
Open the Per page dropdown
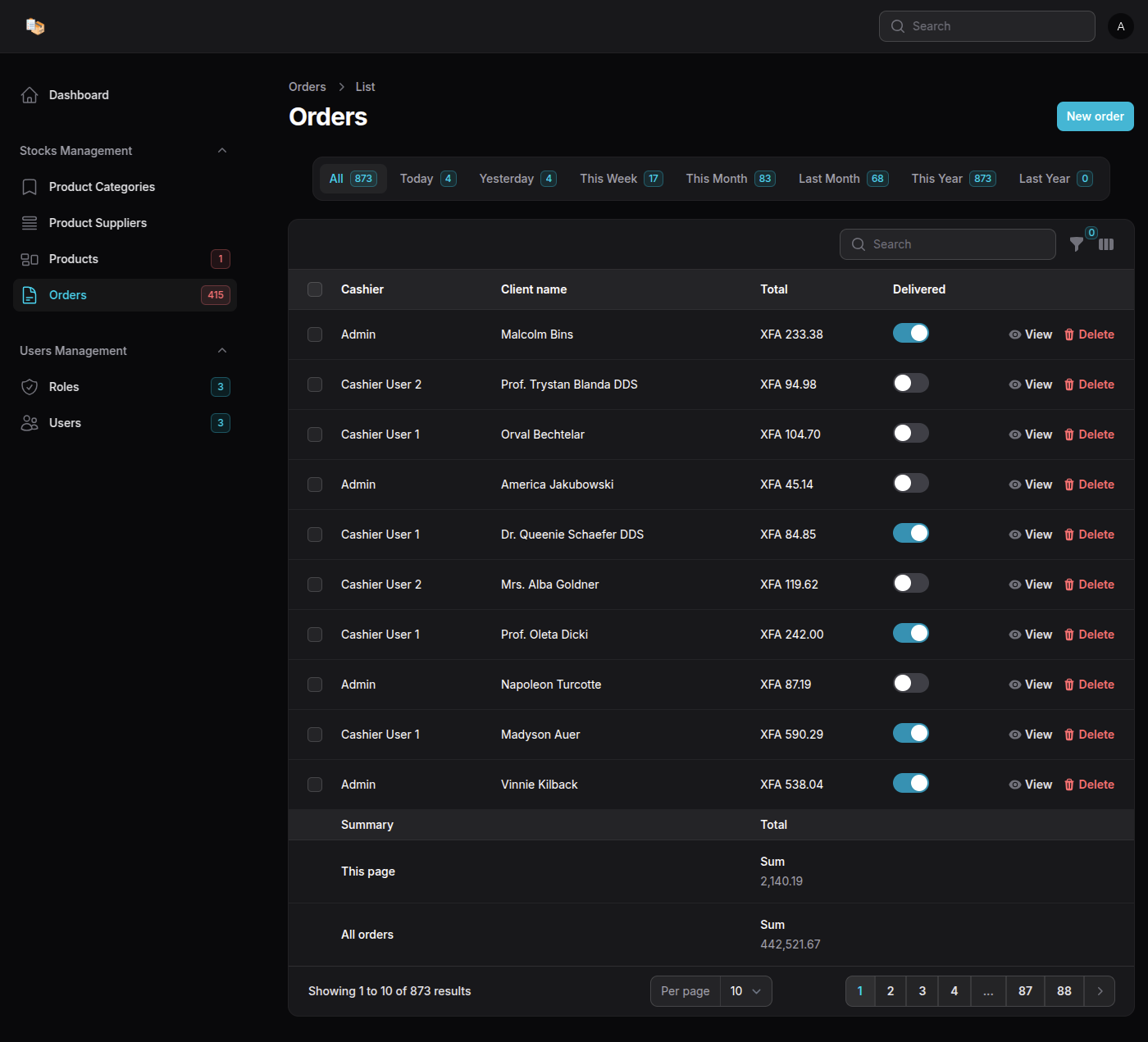click(x=745, y=991)
